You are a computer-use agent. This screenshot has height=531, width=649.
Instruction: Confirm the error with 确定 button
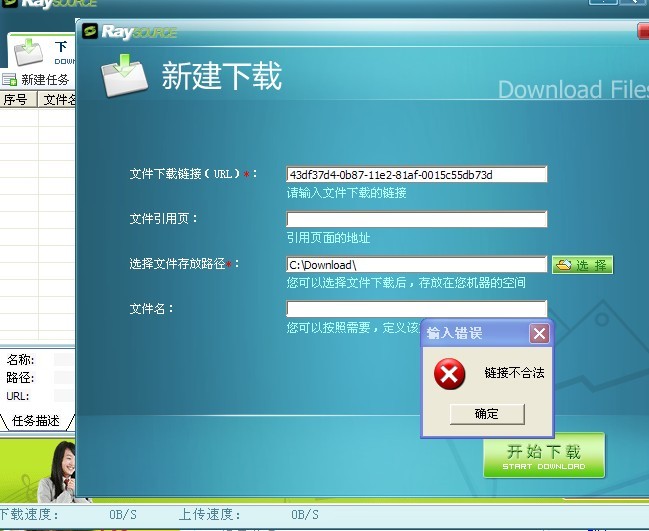tap(487, 414)
